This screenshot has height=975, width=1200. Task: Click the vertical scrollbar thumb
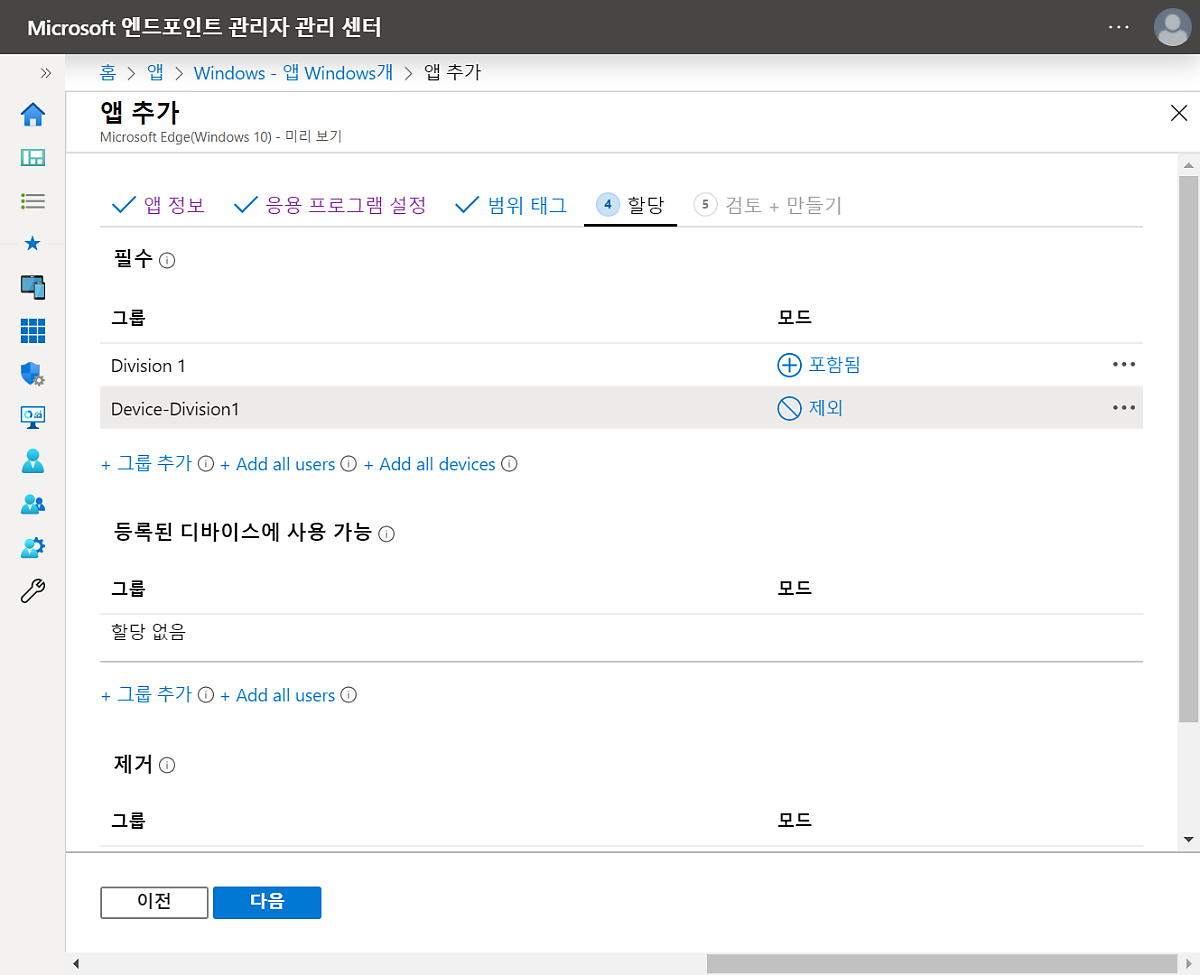click(1188, 448)
